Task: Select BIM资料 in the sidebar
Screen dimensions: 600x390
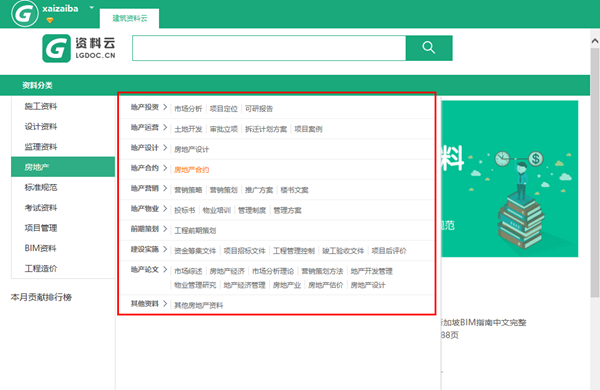Action: tap(41, 248)
